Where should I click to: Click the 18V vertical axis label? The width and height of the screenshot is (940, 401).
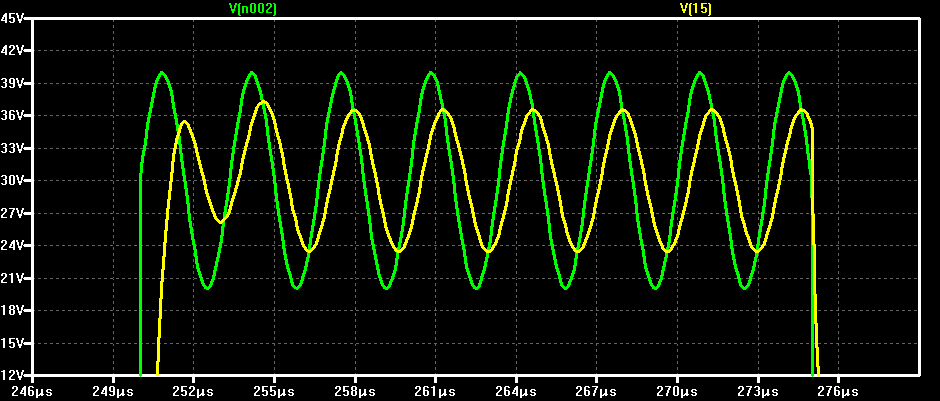12,310
